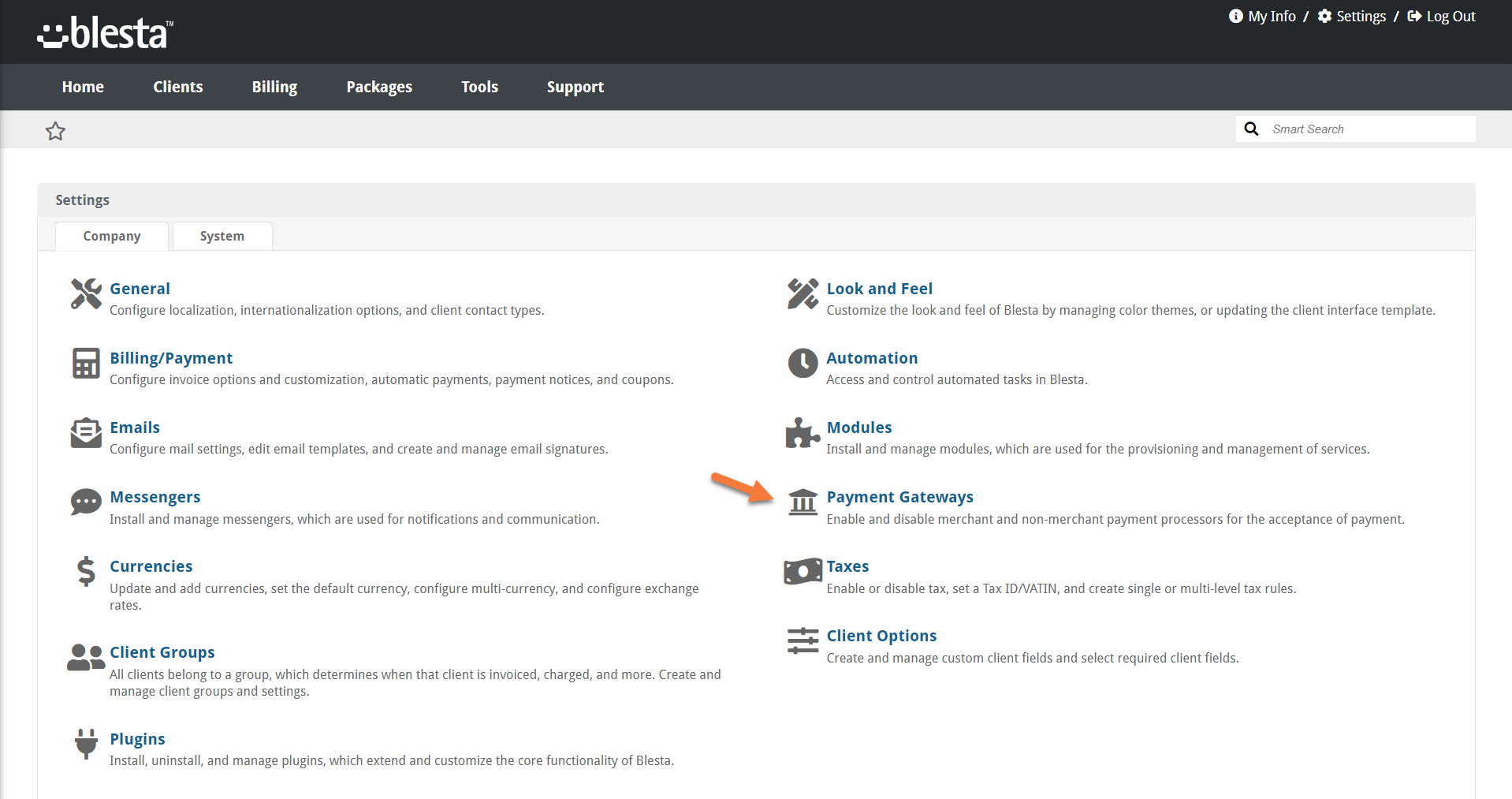Open the Taxes settings link
This screenshot has height=799, width=1512.
pos(847,566)
